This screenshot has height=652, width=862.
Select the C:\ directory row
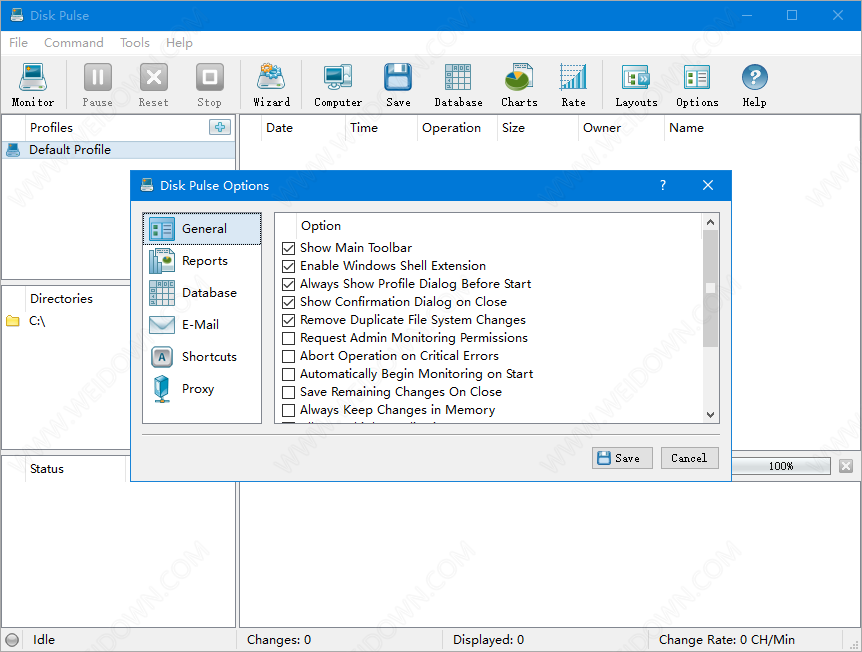66,321
